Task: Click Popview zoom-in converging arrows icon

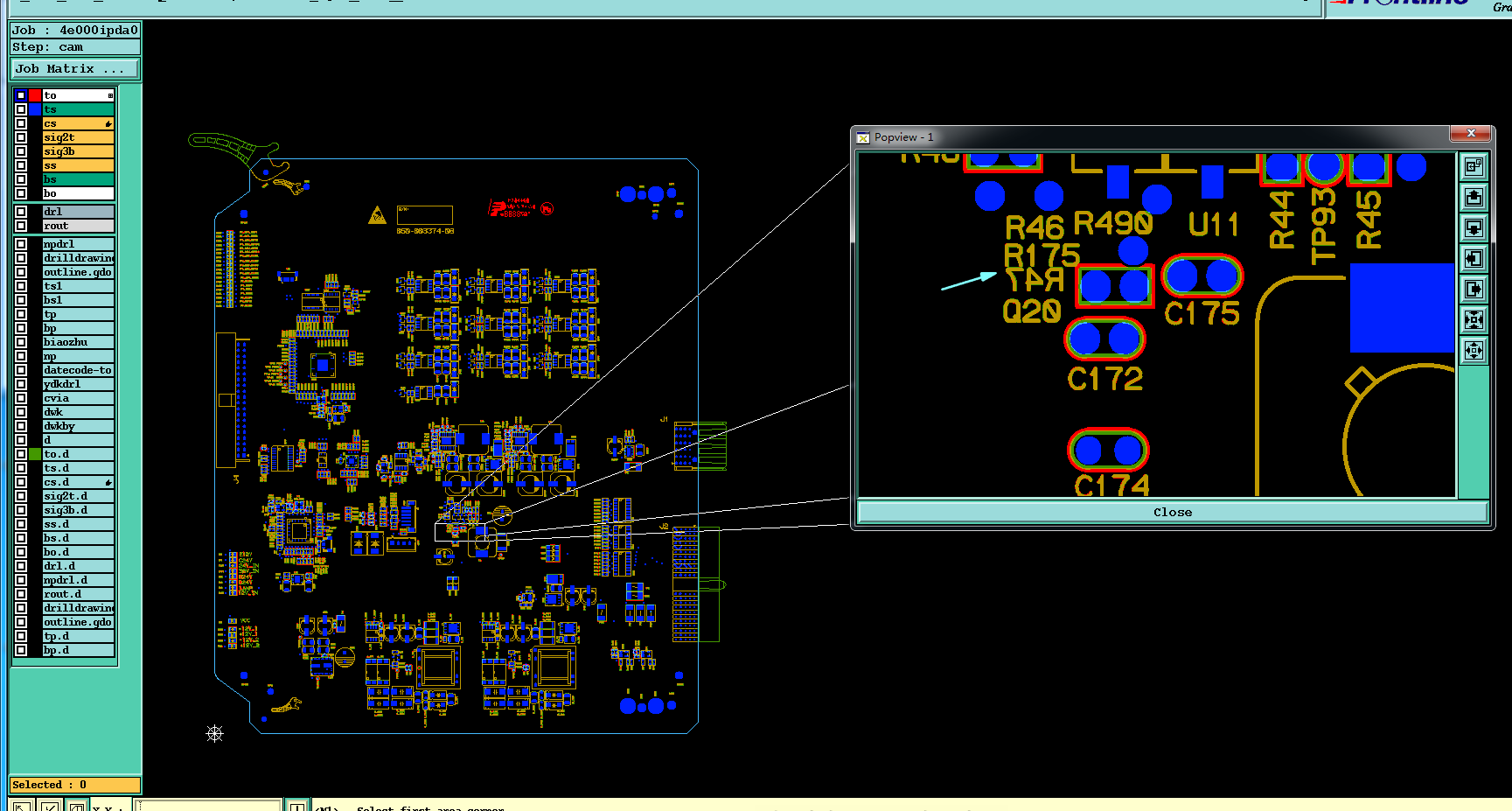Action: [1474, 319]
